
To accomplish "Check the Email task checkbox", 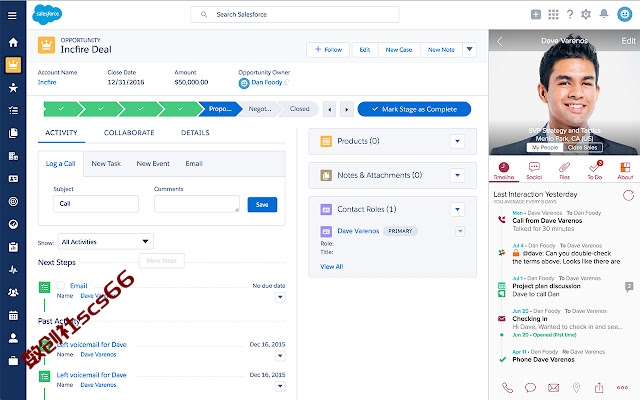I will 61,285.
